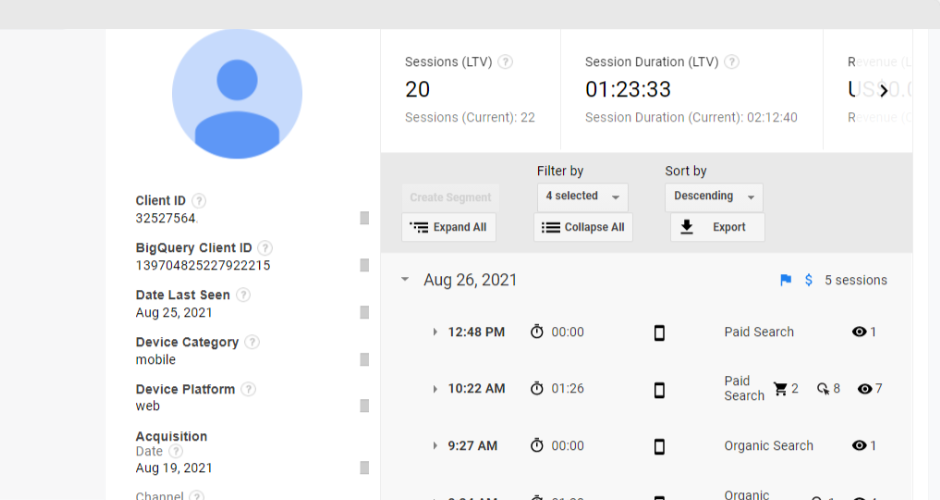The width and height of the screenshot is (940, 500).
Task: Click the blue flag goal icon
Action: [786, 281]
